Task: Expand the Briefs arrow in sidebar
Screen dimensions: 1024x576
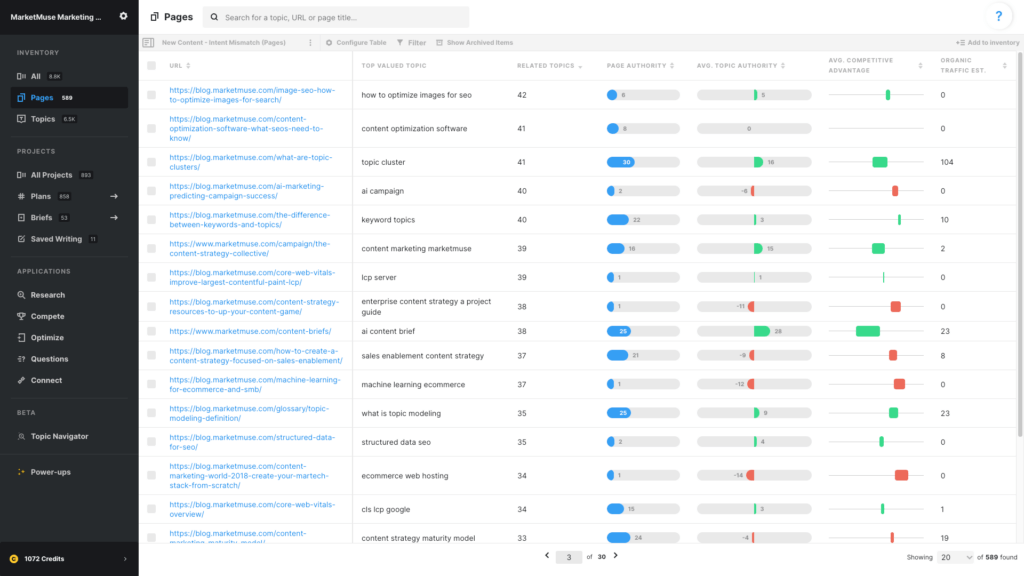Action: pos(114,217)
